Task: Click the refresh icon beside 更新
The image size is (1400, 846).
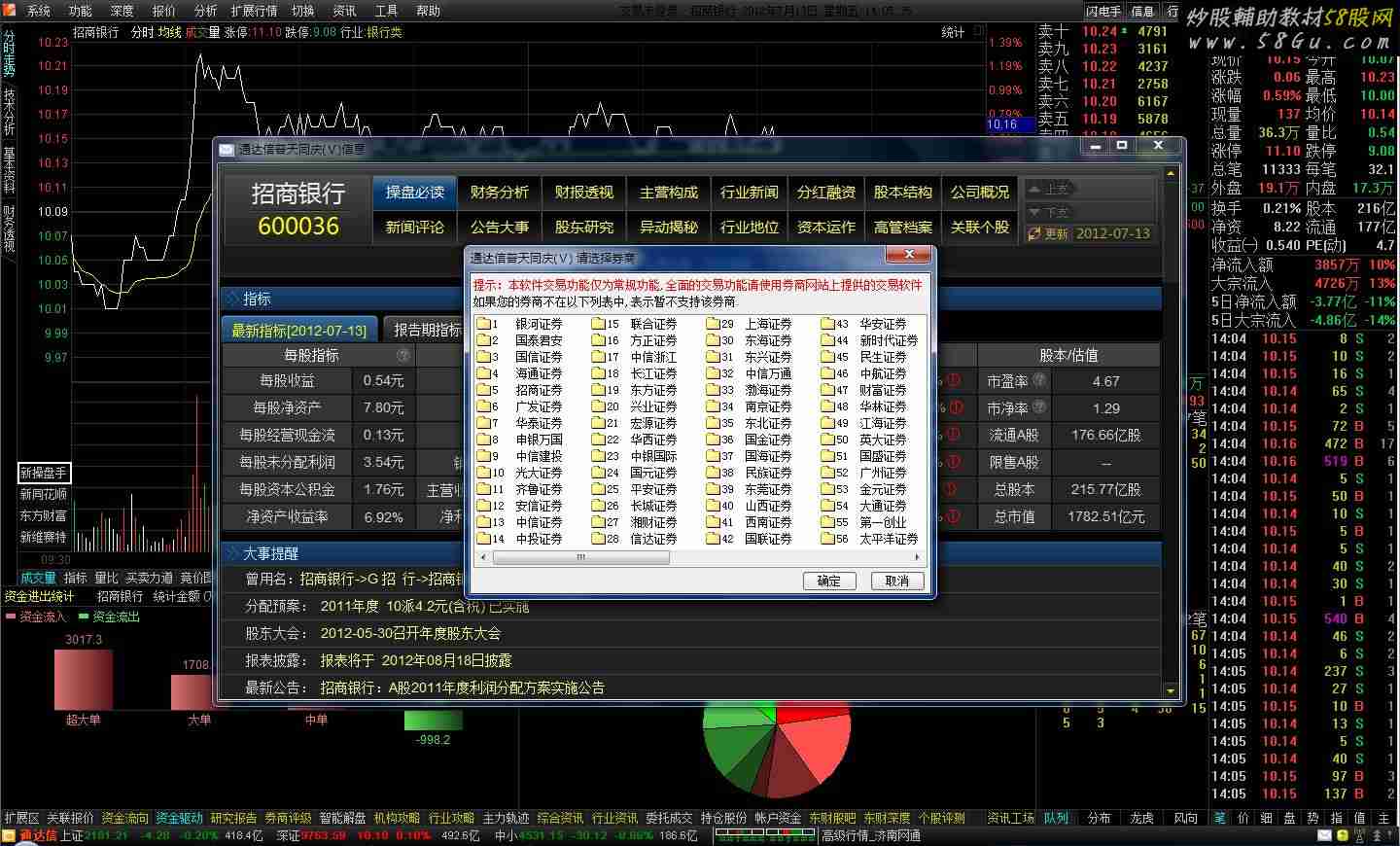Action: (1034, 234)
